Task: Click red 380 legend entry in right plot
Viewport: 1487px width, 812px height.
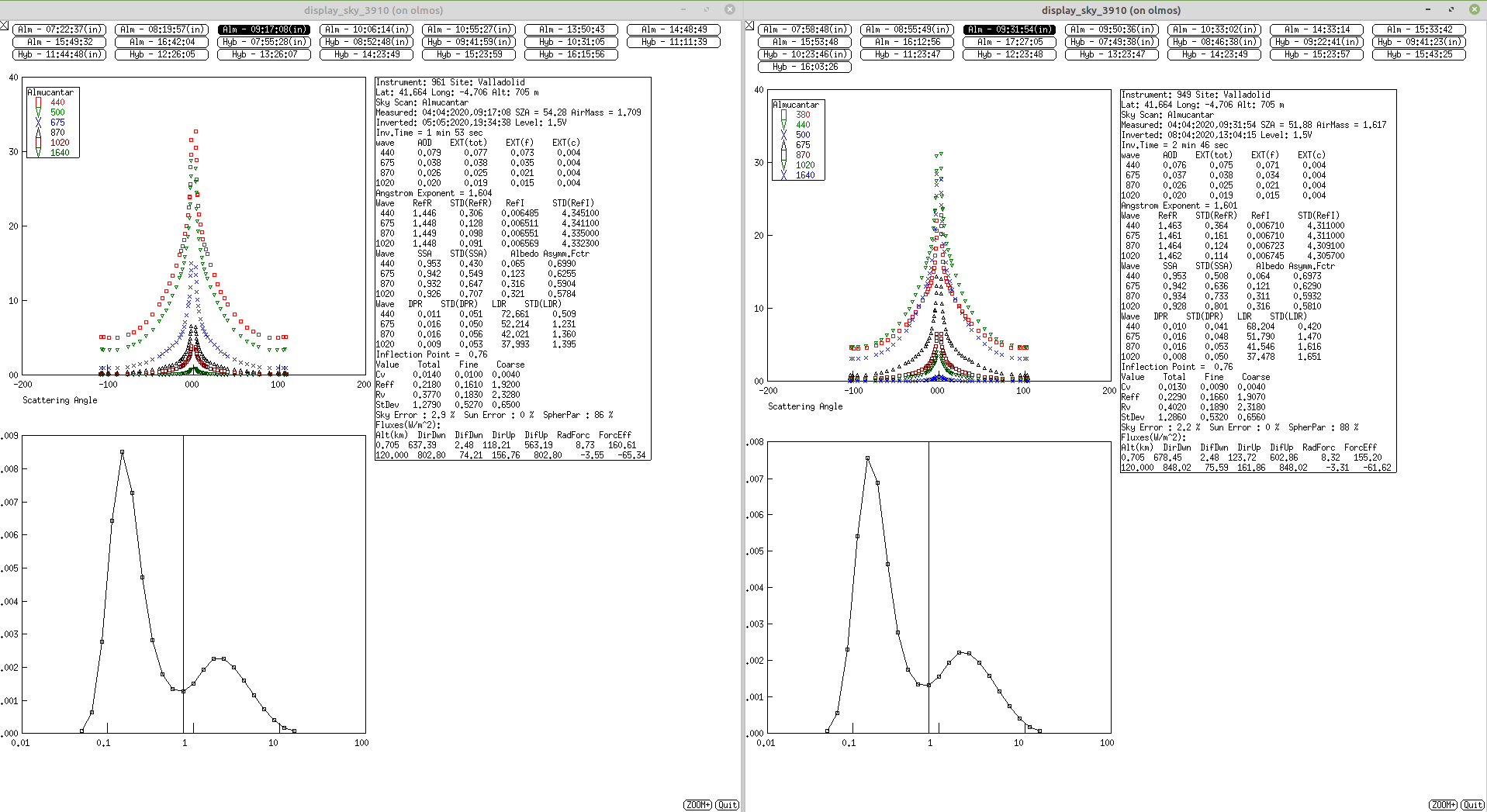Action: 795,115
